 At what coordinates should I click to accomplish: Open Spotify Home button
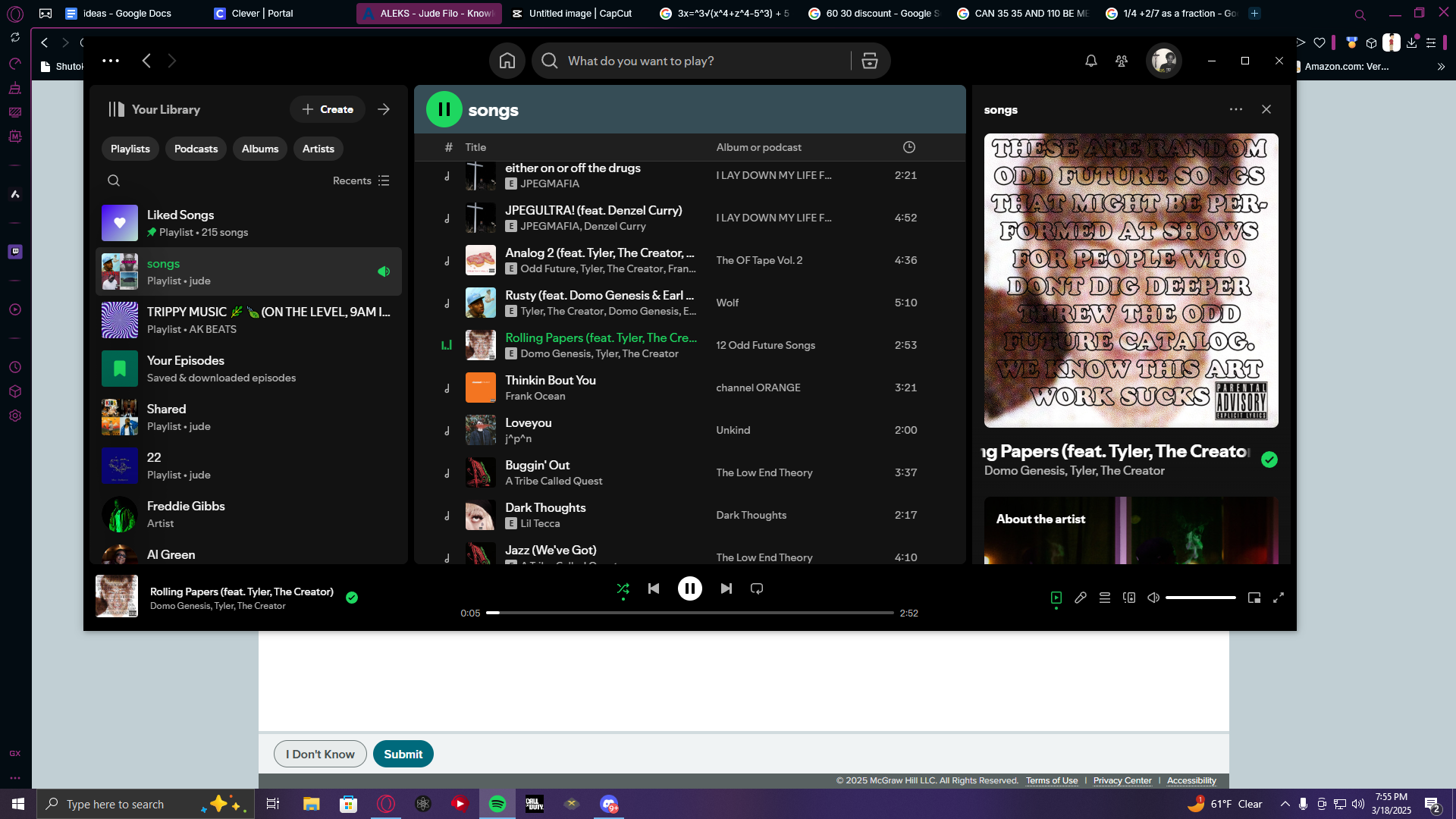coord(507,61)
